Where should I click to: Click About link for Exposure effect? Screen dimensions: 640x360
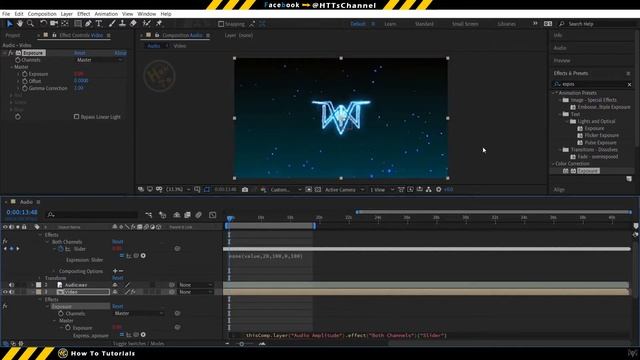pyautogui.click(x=120, y=53)
